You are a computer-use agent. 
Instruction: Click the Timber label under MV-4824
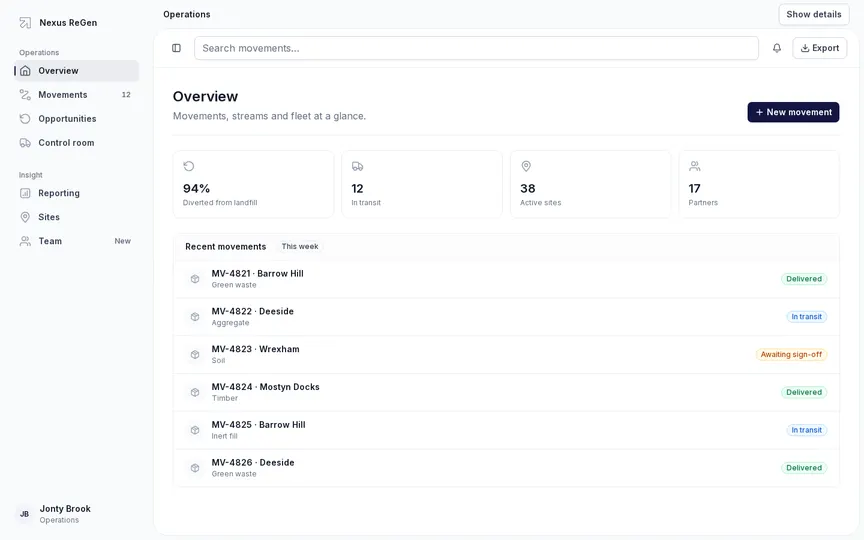225,398
